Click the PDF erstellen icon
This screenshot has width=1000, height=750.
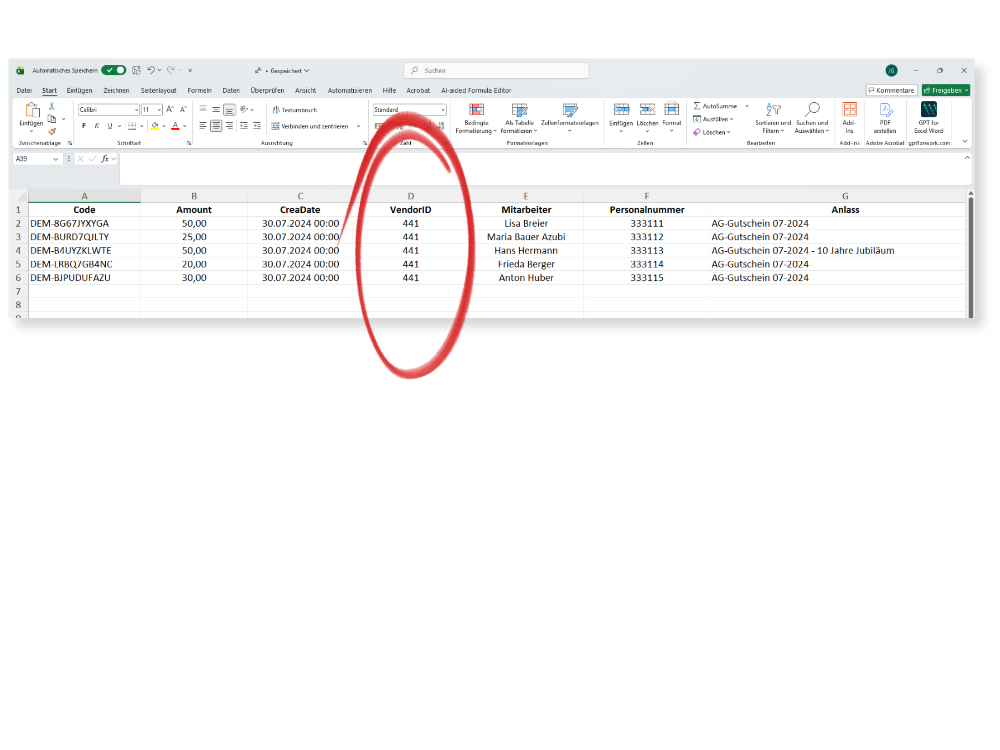885,110
